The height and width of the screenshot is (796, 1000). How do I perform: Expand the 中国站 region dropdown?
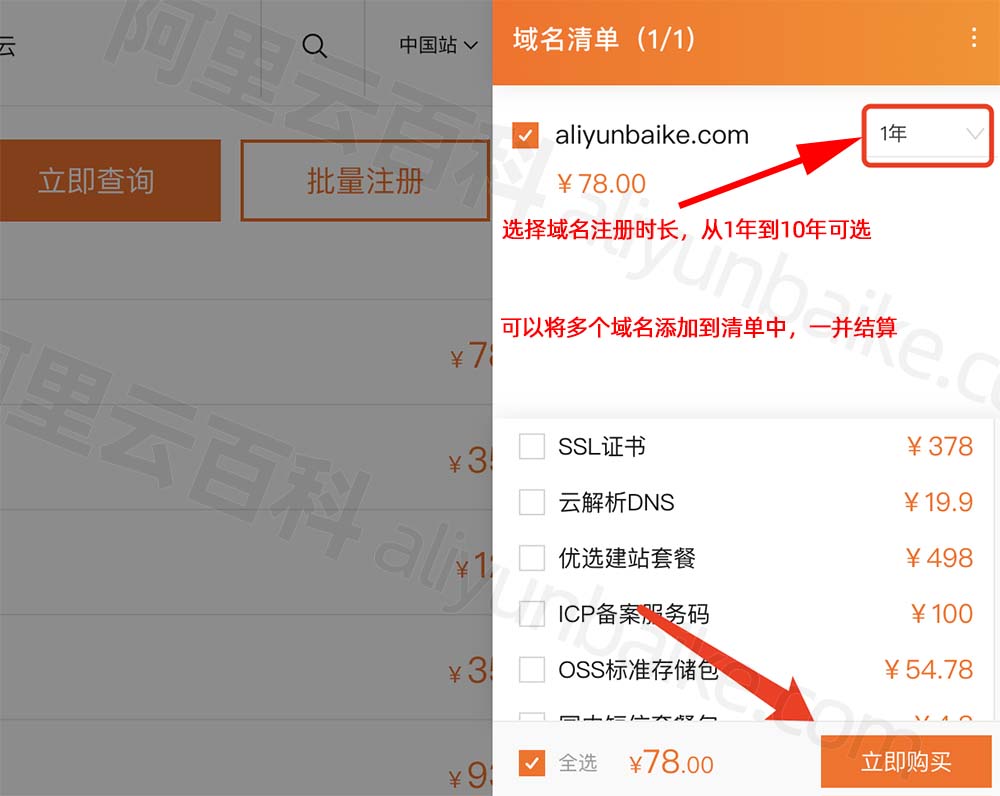[x=438, y=45]
